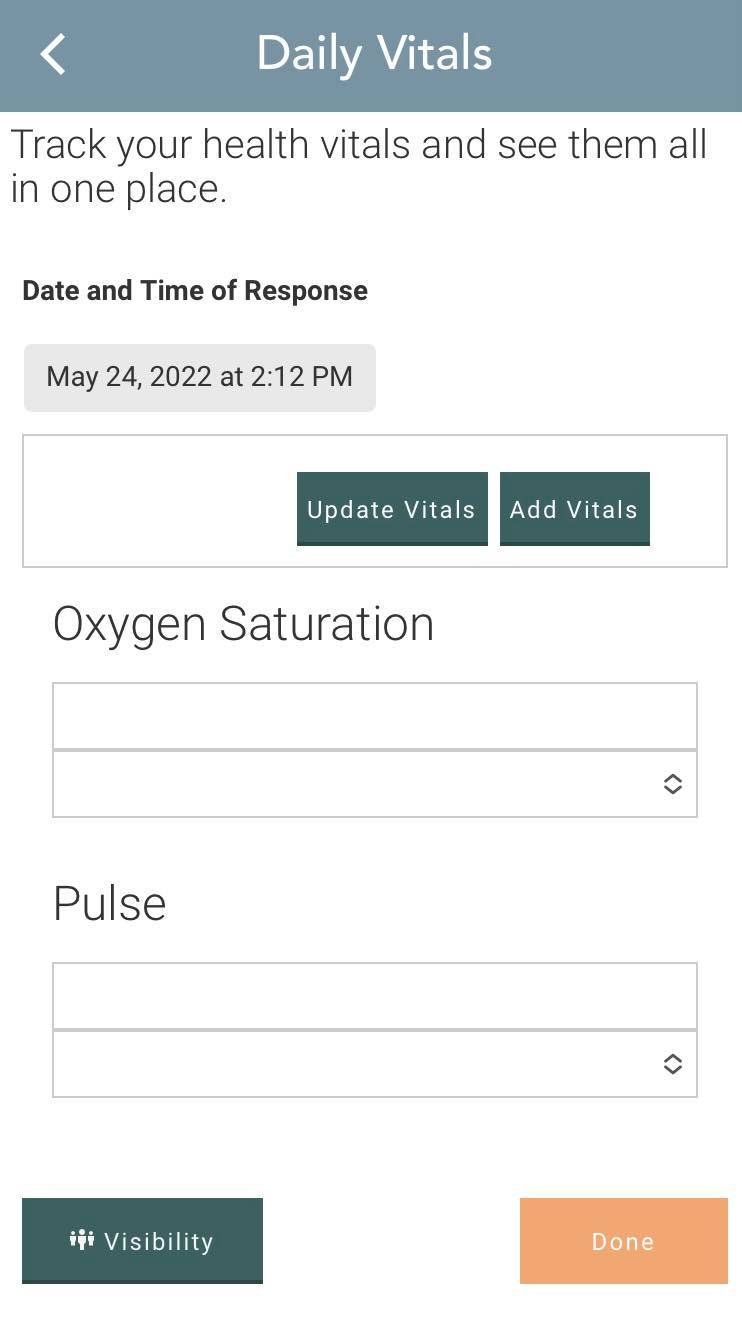Click the empty area inside the vitals action box

(x=150, y=500)
